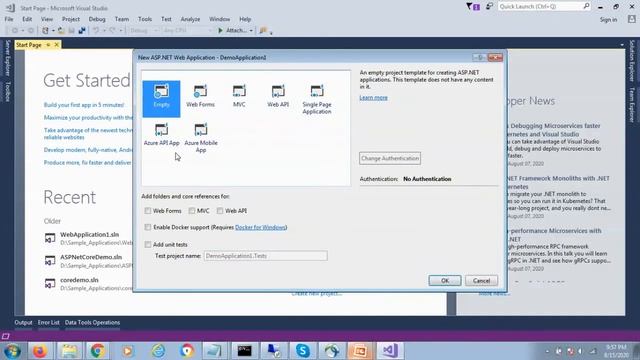Click the pin icon on Start Page tab
This screenshot has height=360, width=640.
click(48, 45)
